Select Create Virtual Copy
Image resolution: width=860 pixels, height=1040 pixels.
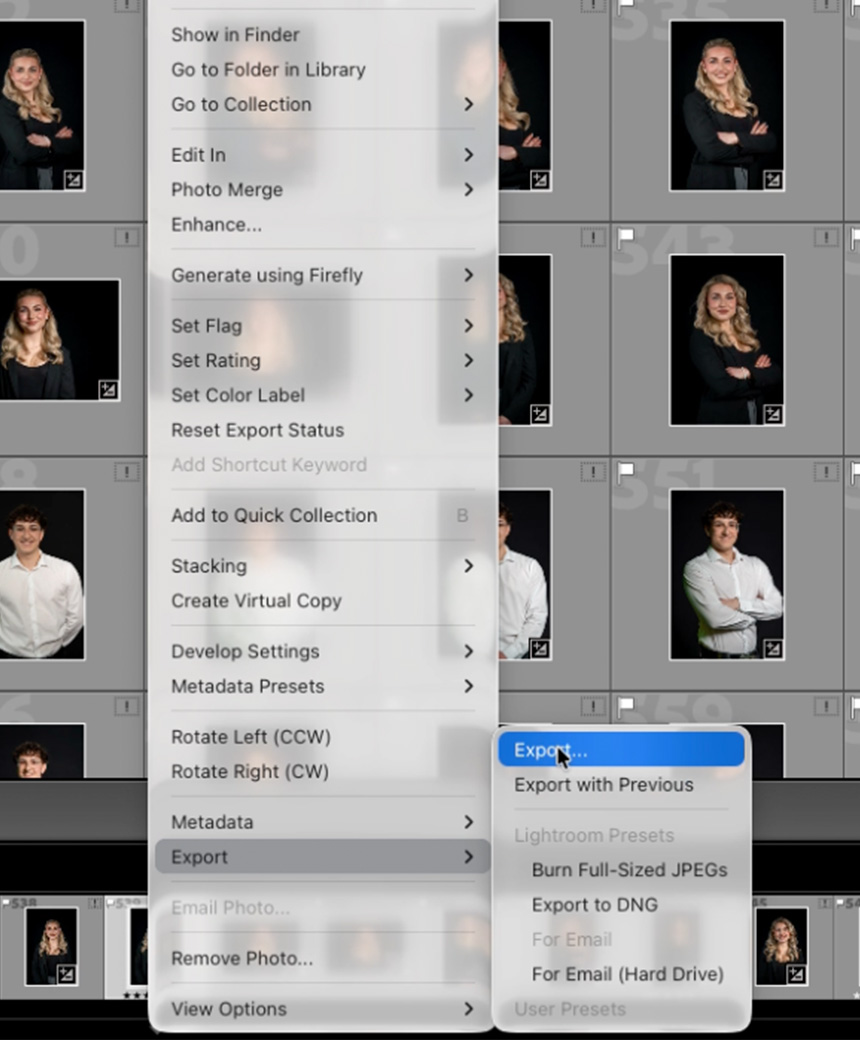click(323, 601)
